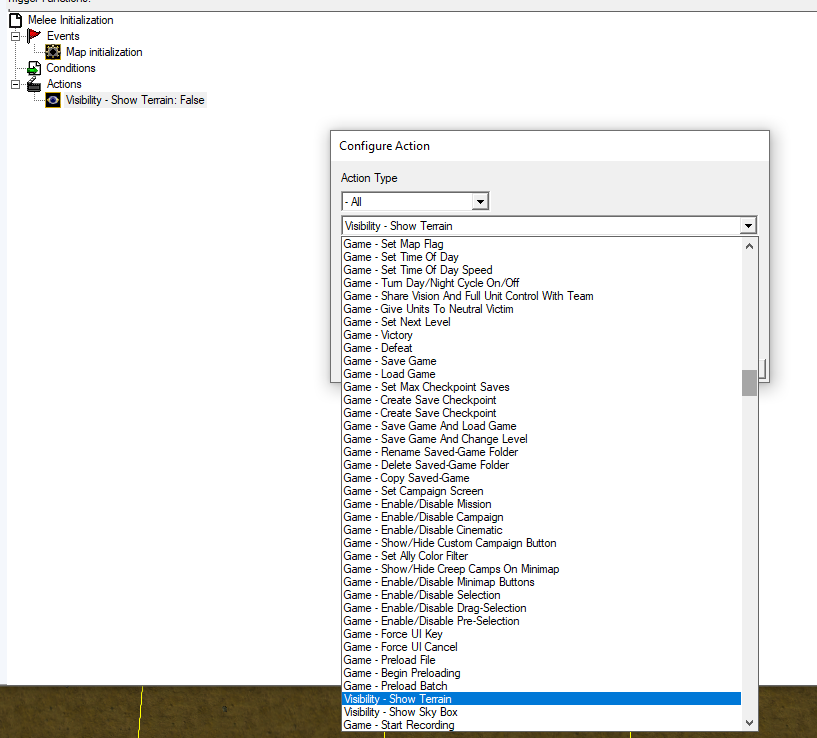Select the Melee Initialization tree row
The height and width of the screenshot is (738, 817).
(x=70, y=20)
